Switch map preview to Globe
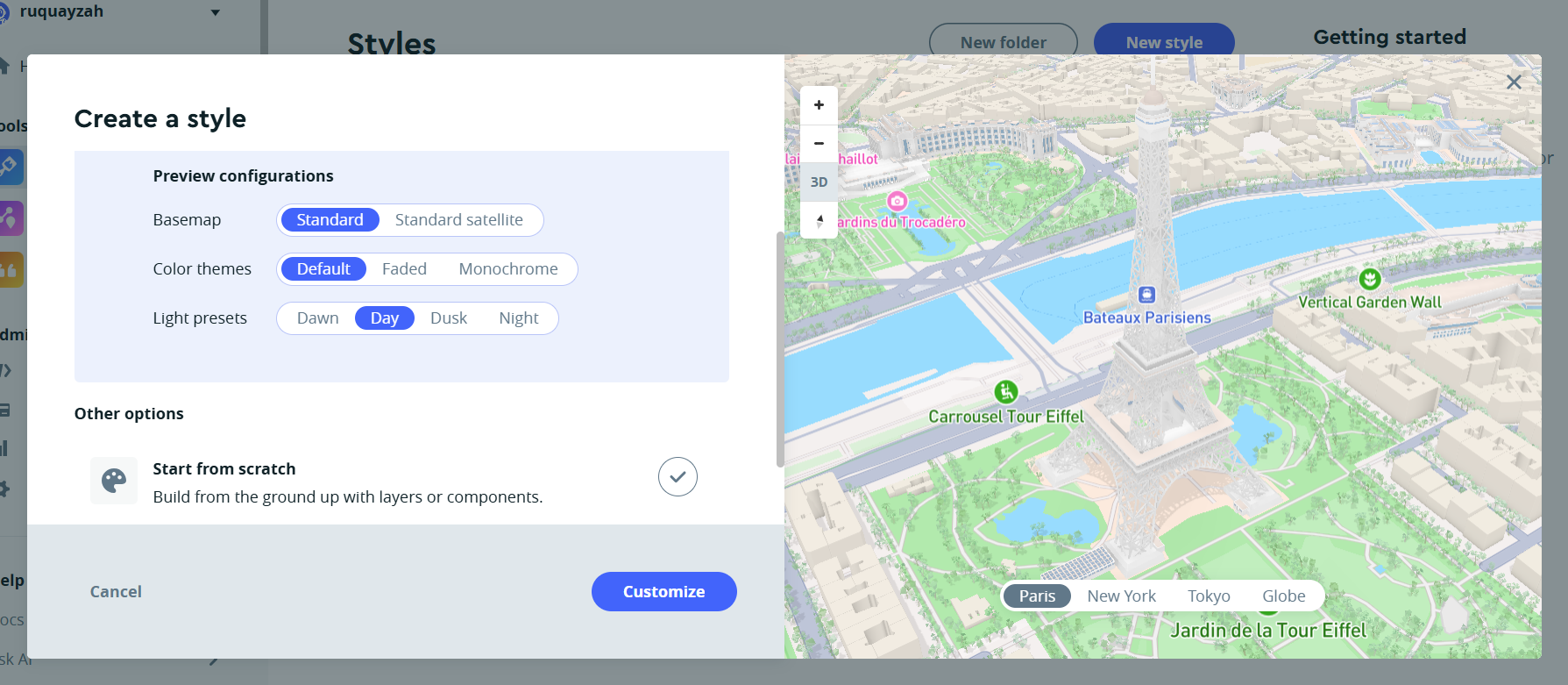1568x685 pixels. coord(1283,596)
